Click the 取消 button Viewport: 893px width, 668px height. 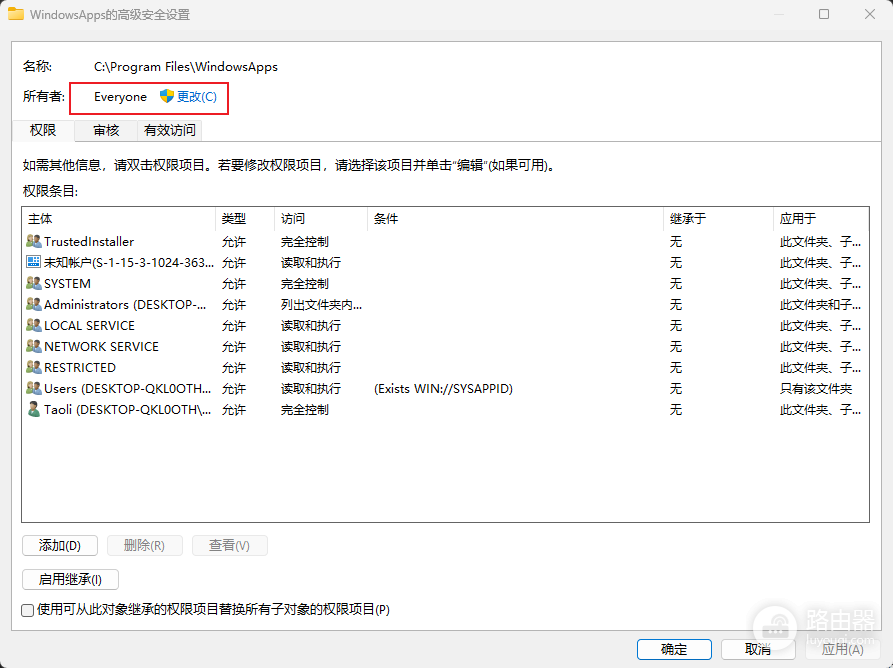click(x=758, y=649)
